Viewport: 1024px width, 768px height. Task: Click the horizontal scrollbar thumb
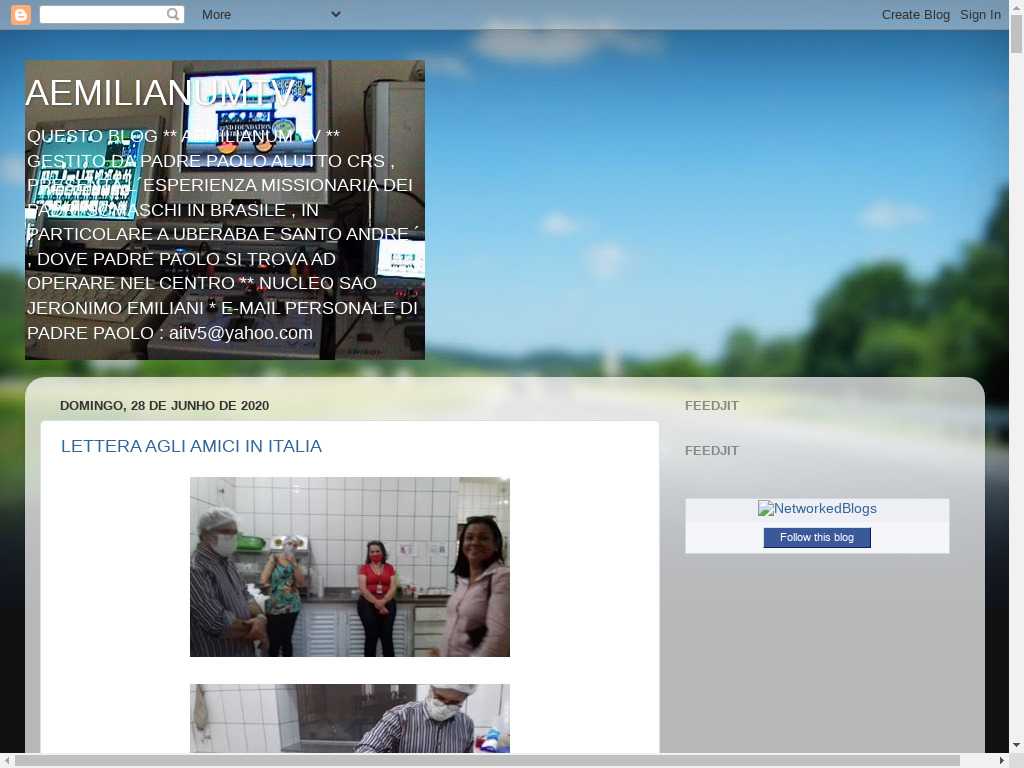pyautogui.click(x=488, y=761)
